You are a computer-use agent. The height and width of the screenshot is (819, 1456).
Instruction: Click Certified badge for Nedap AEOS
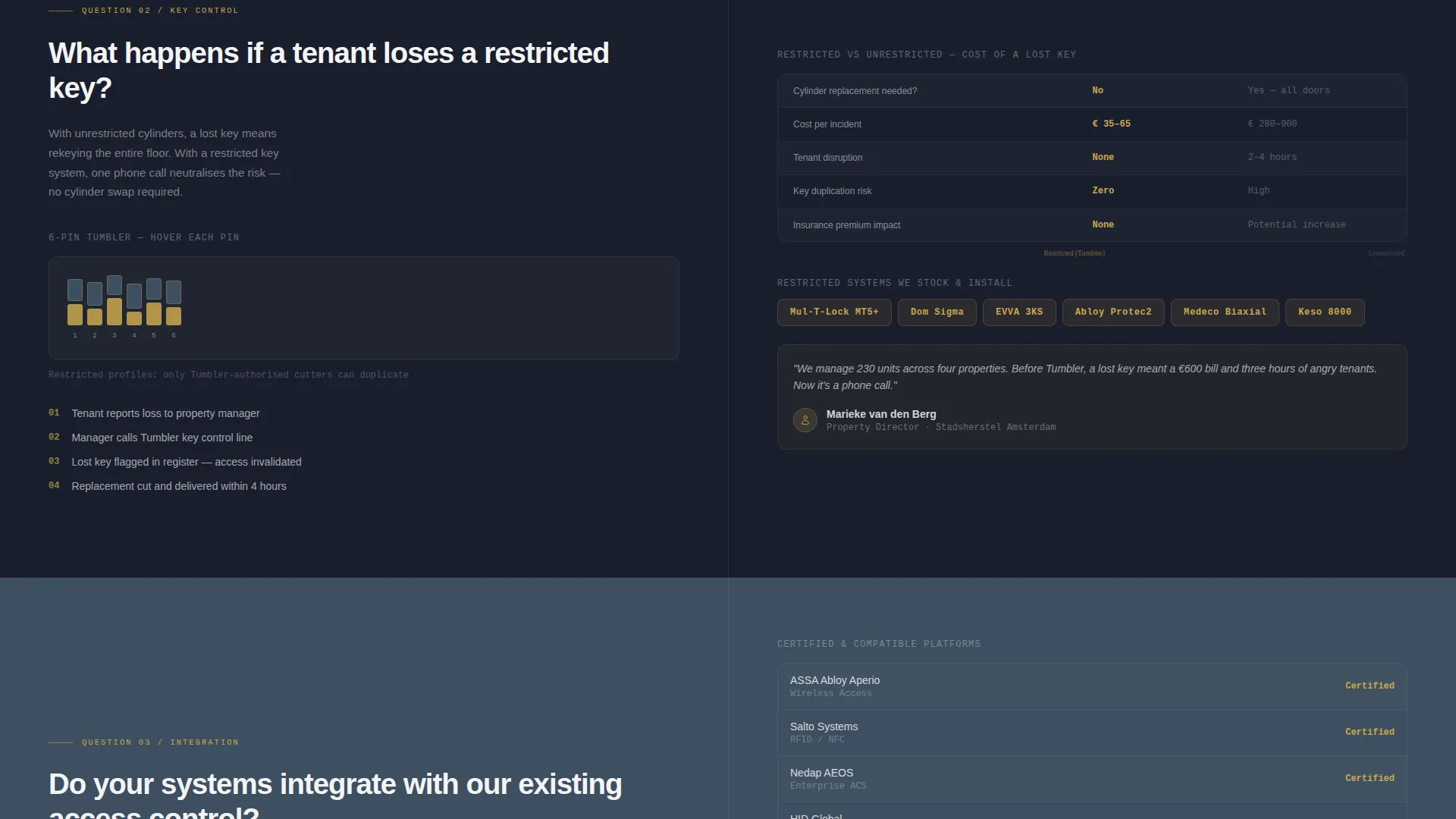click(1370, 778)
